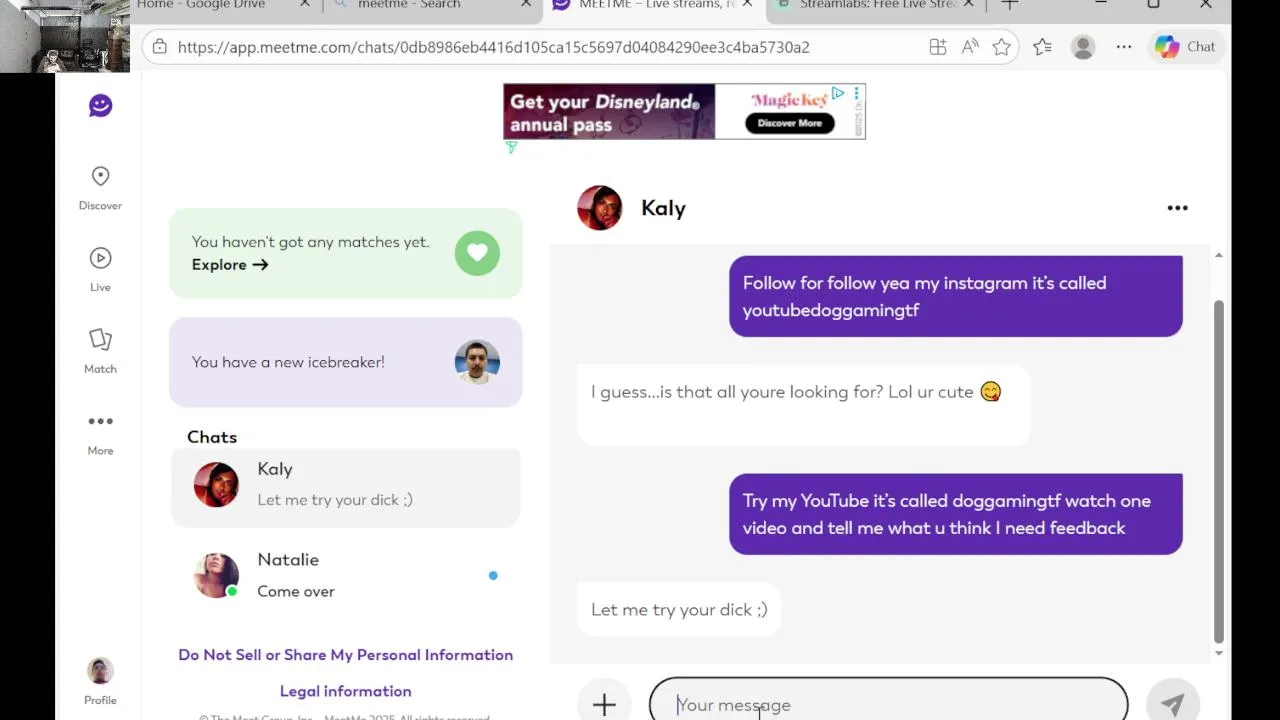
Task: Open the Match cards icon
Action: click(x=100, y=339)
